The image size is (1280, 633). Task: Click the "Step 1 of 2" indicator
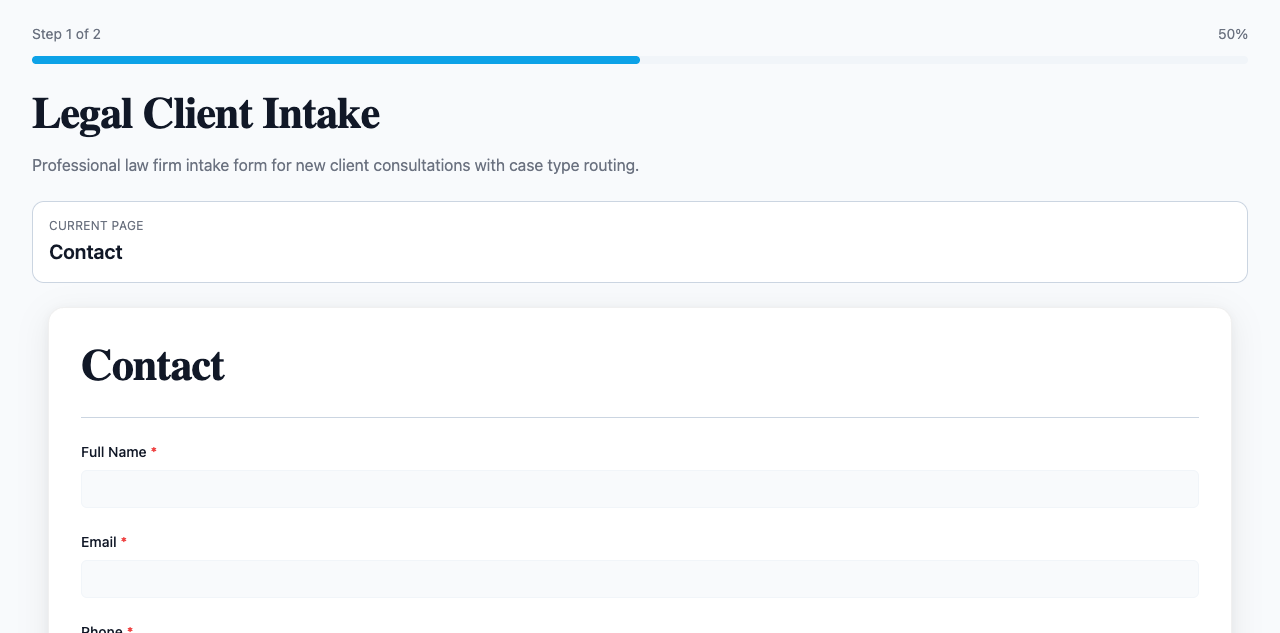(66, 34)
